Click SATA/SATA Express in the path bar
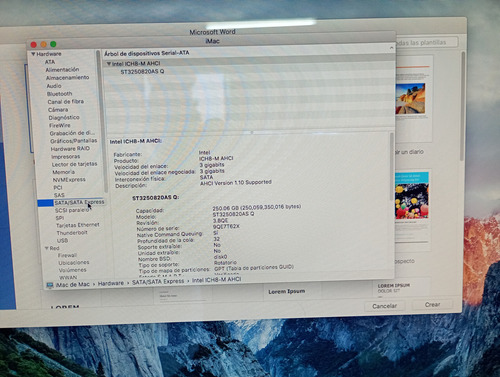Image resolution: width=500 pixels, height=377 pixels. [158, 282]
